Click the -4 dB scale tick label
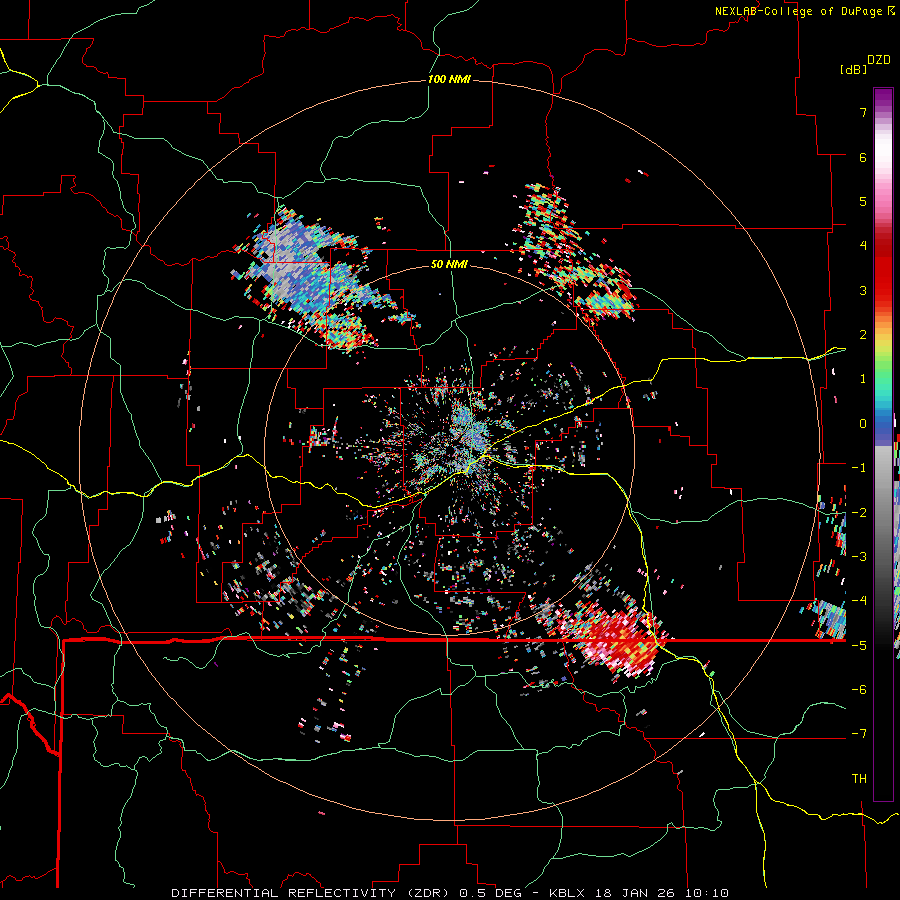This screenshot has width=900, height=900. pos(859,601)
